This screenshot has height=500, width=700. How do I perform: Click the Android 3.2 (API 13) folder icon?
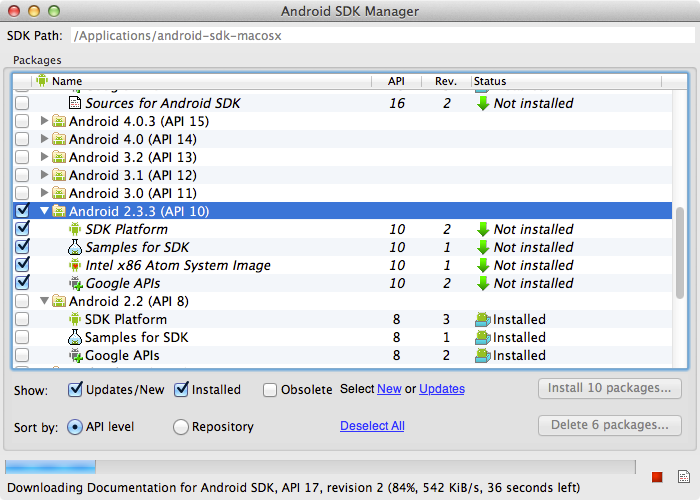pos(59,157)
